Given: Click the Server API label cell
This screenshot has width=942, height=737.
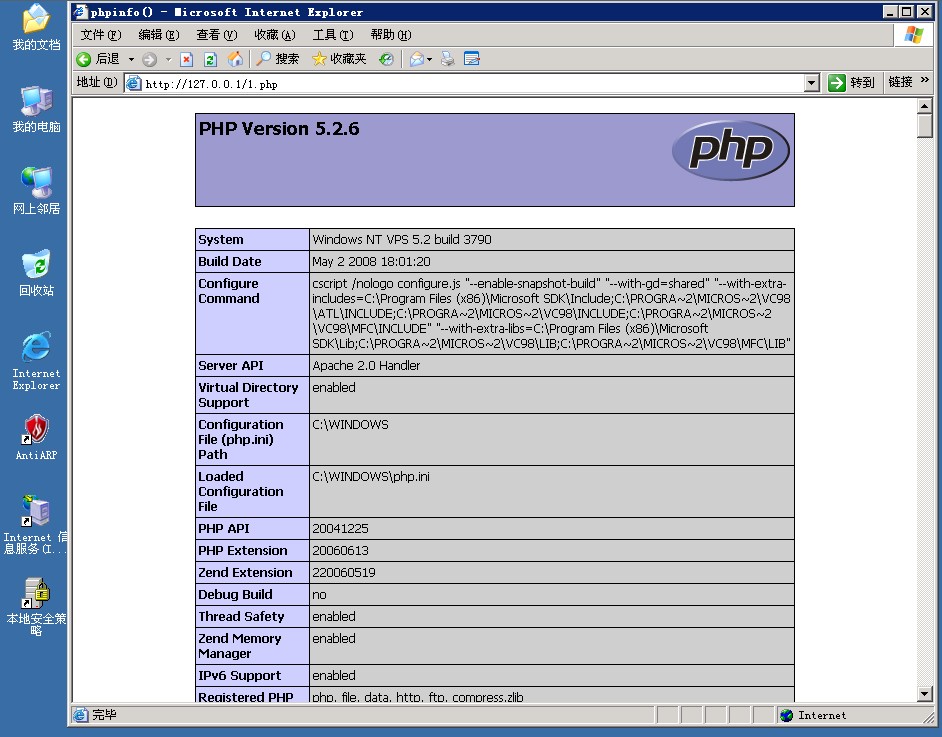Looking at the screenshot, I should click(x=252, y=365).
